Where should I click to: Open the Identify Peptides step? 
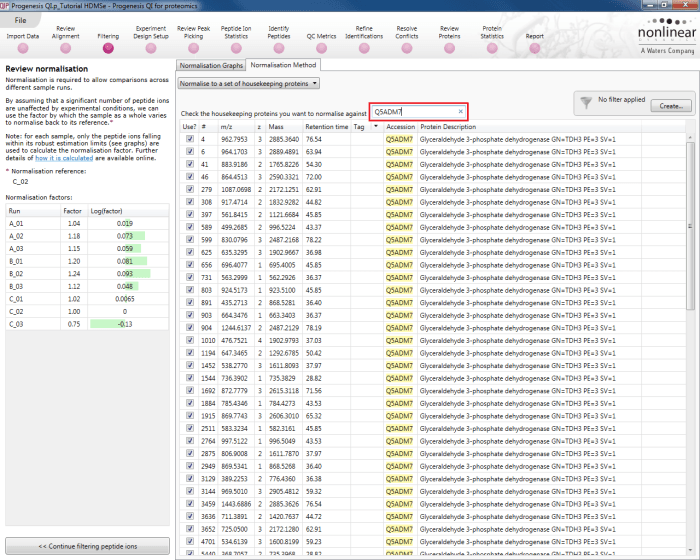279,48
